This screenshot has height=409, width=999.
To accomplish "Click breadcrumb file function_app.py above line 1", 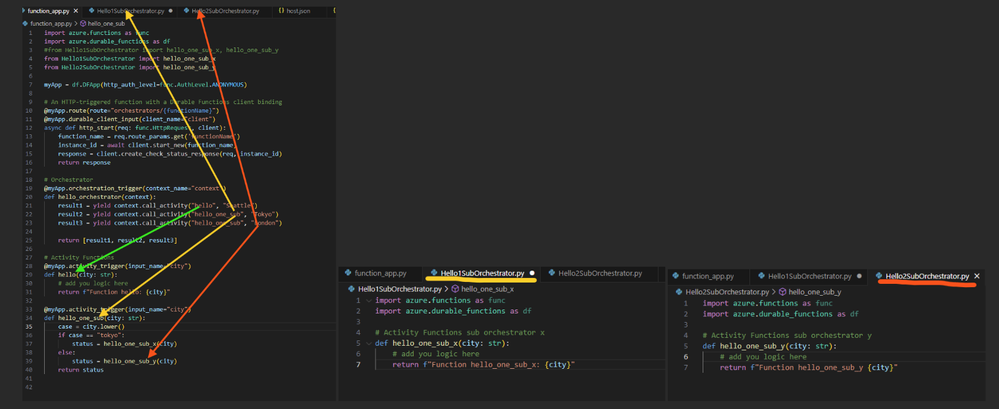I will [50, 23].
